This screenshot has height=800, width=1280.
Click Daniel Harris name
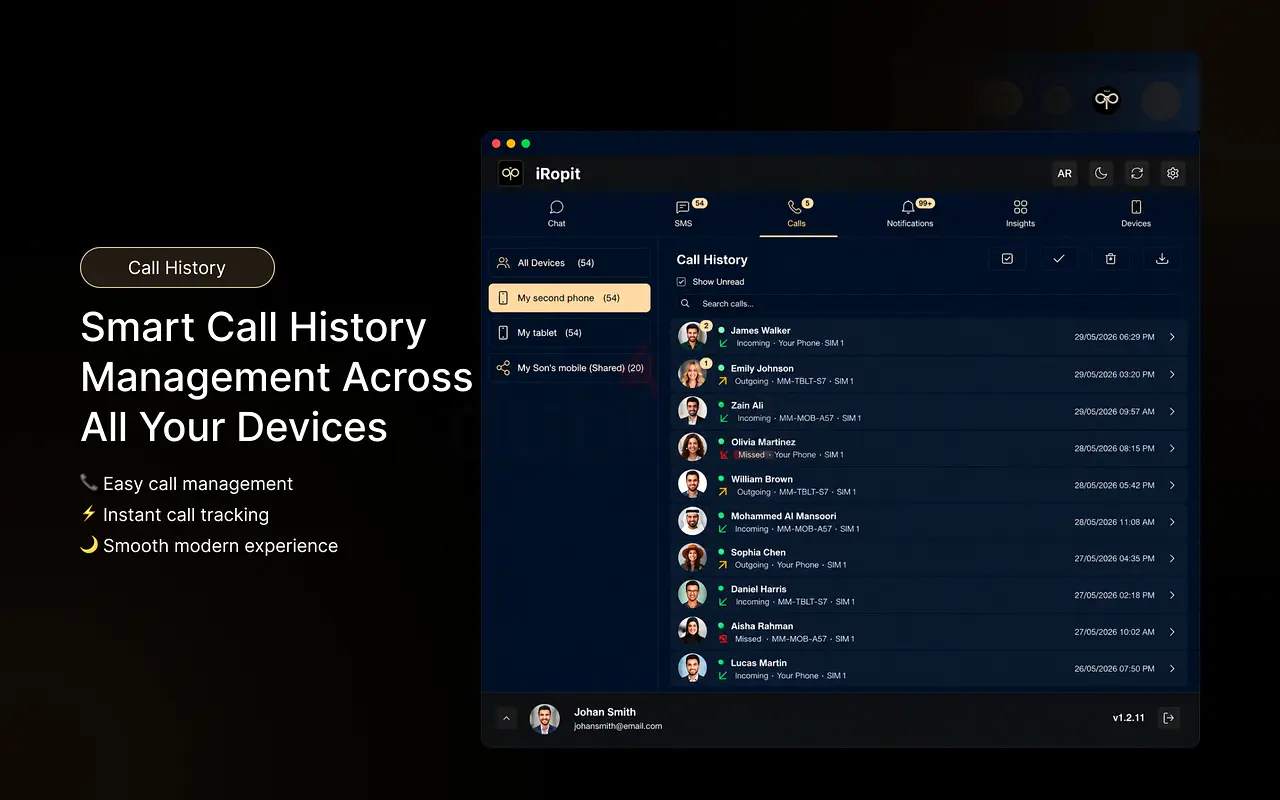tap(759, 589)
